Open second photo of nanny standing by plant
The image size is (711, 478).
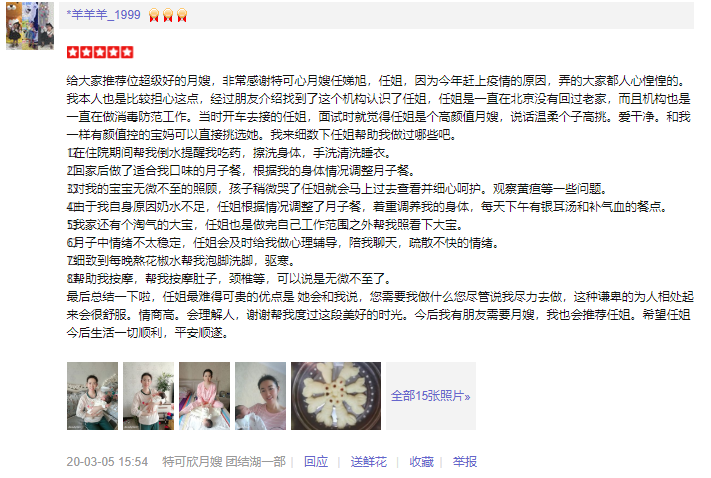click(149, 396)
